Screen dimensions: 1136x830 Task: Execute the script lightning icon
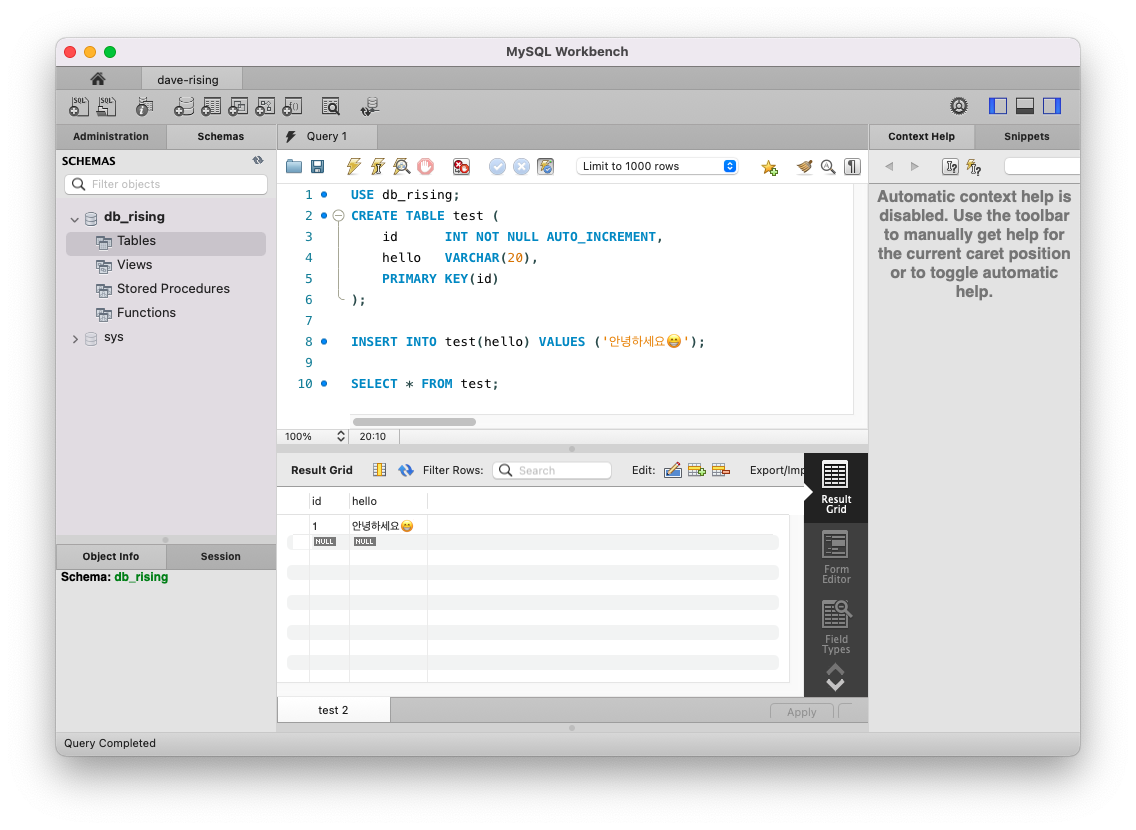click(354, 167)
